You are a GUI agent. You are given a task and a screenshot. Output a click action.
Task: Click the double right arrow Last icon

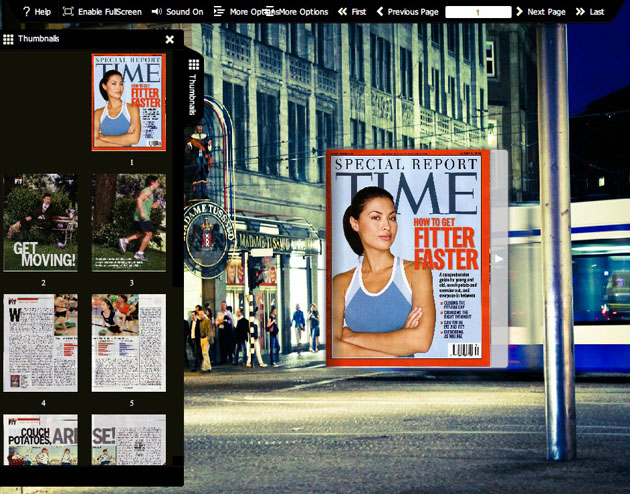point(580,12)
